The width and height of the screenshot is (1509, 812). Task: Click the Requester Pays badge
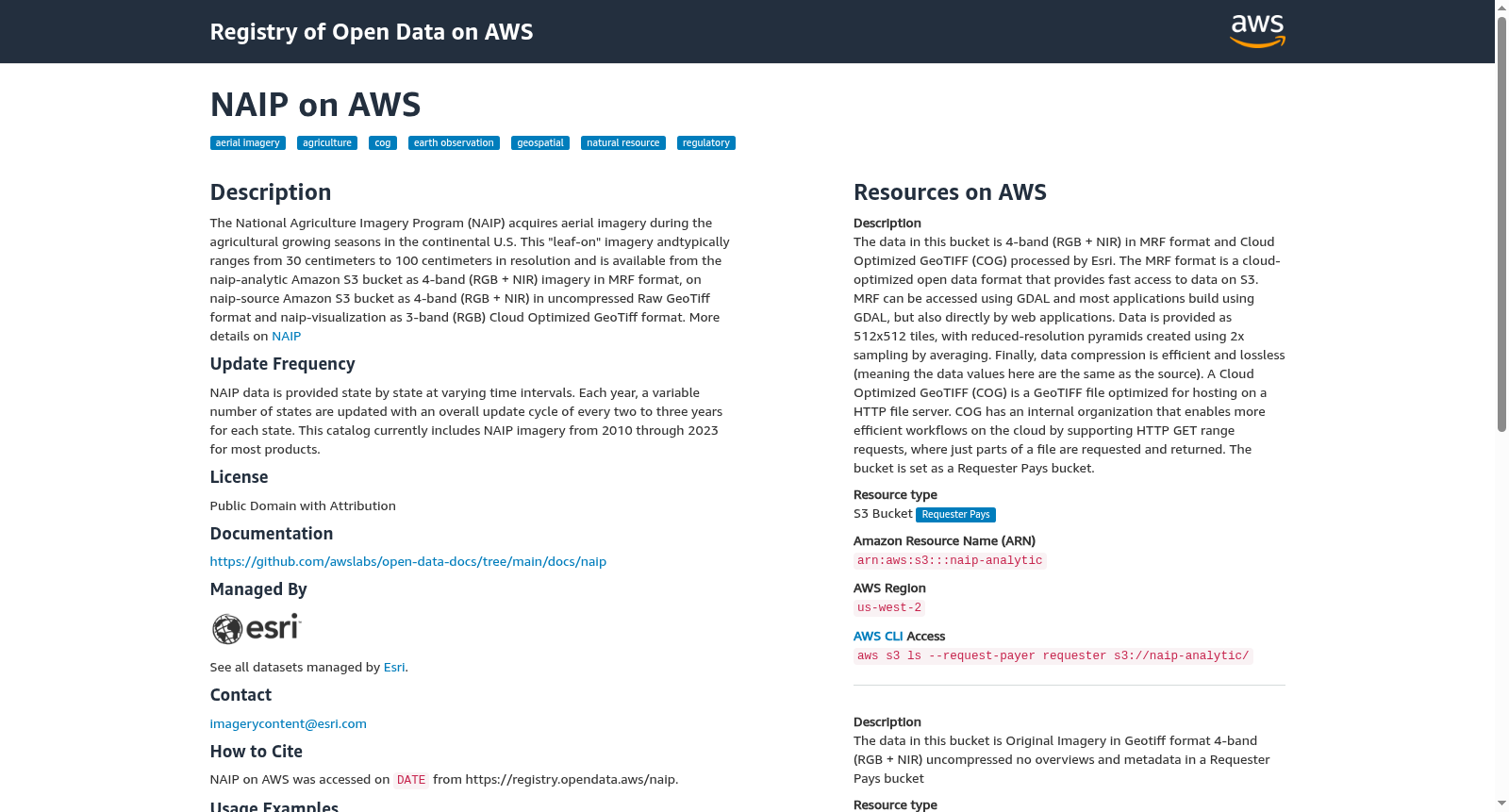click(956, 515)
